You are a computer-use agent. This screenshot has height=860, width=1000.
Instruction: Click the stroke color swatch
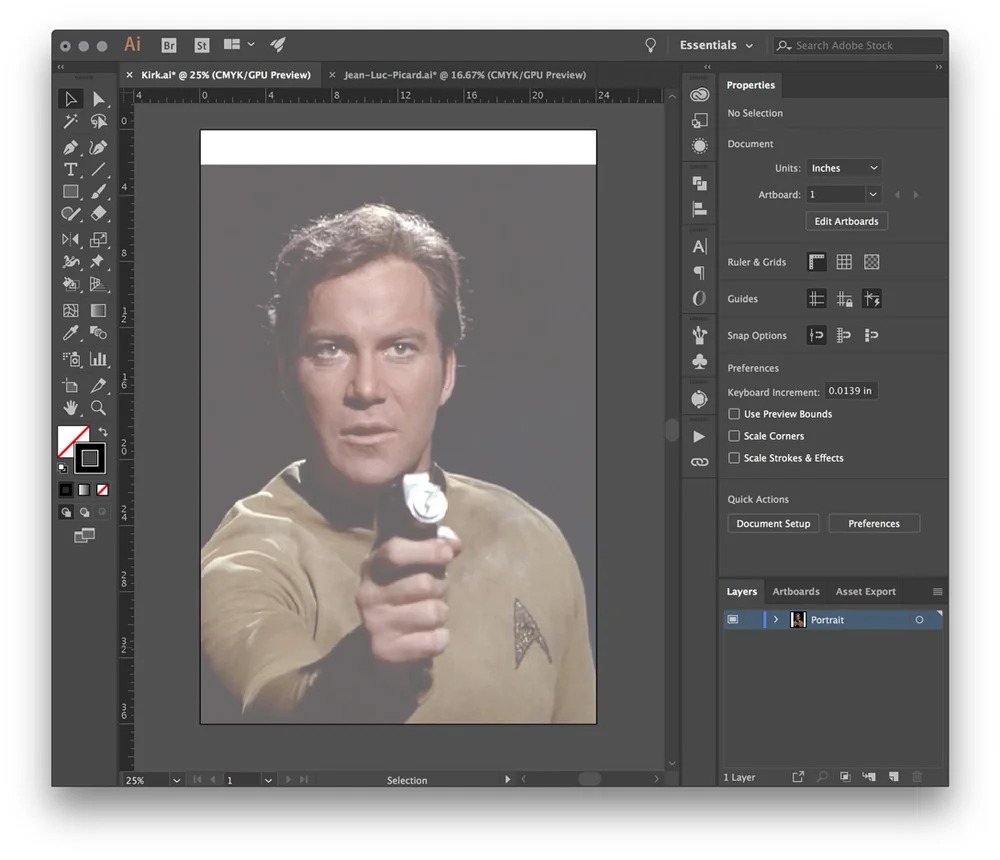tap(90, 458)
